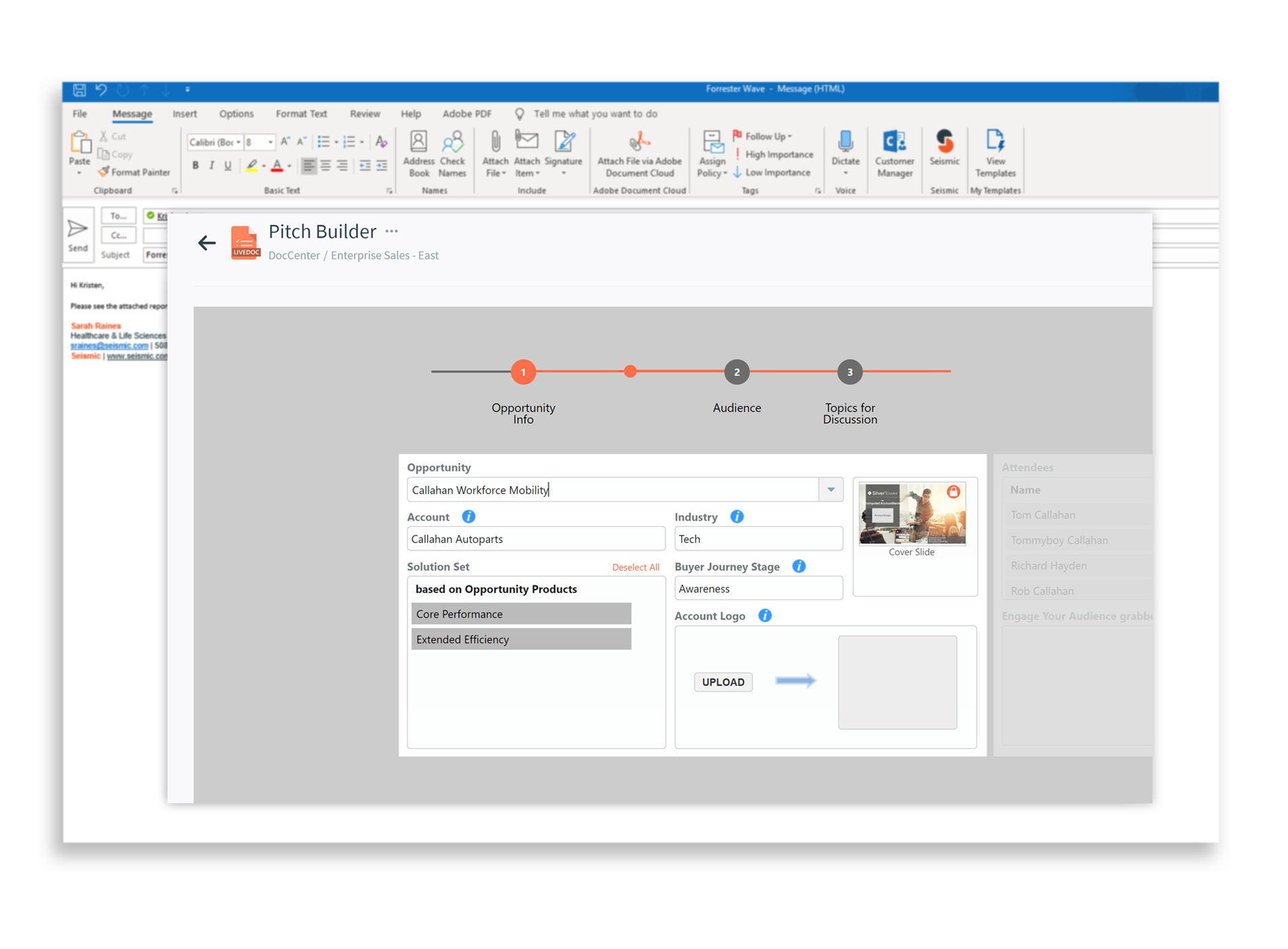Viewport: 1288px width, 949px height.
Task: Switch to the Insert ribbon tab
Action: pyautogui.click(x=184, y=114)
